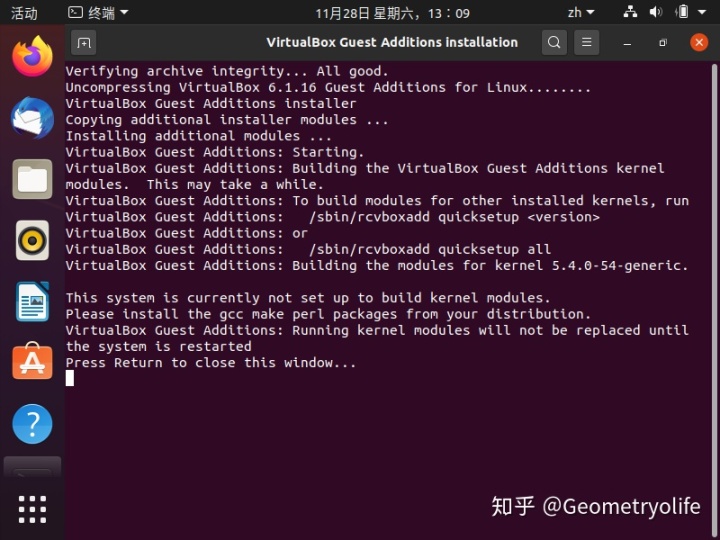The width and height of the screenshot is (720, 540).
Task: Open the terminal hamburger menu
Action: 586,43
